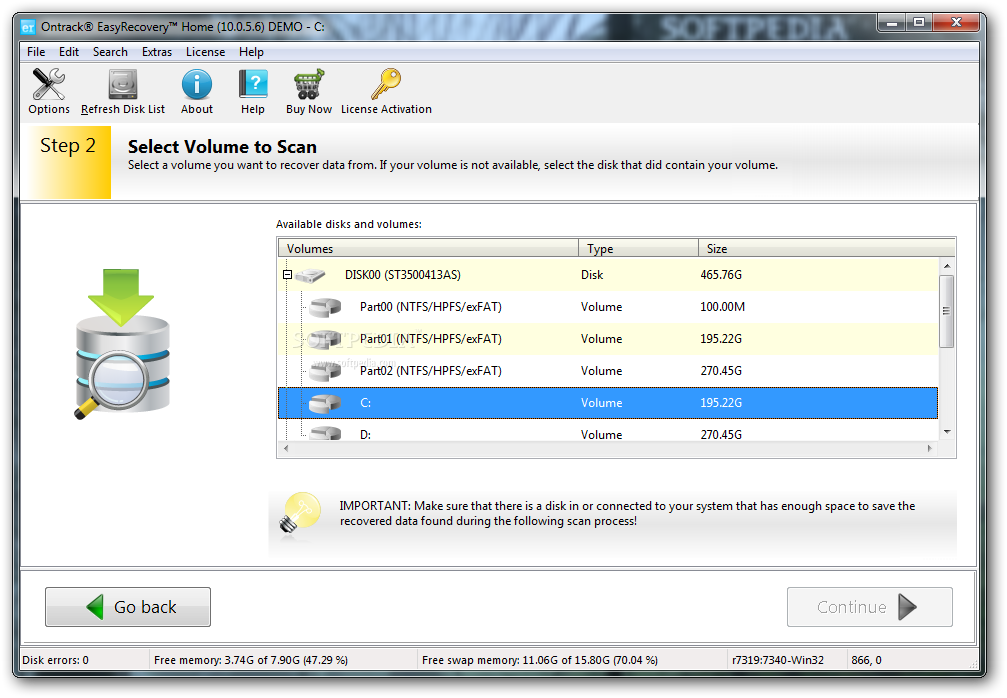Click the DISK00 hard drive icon

tap(310, 275)
